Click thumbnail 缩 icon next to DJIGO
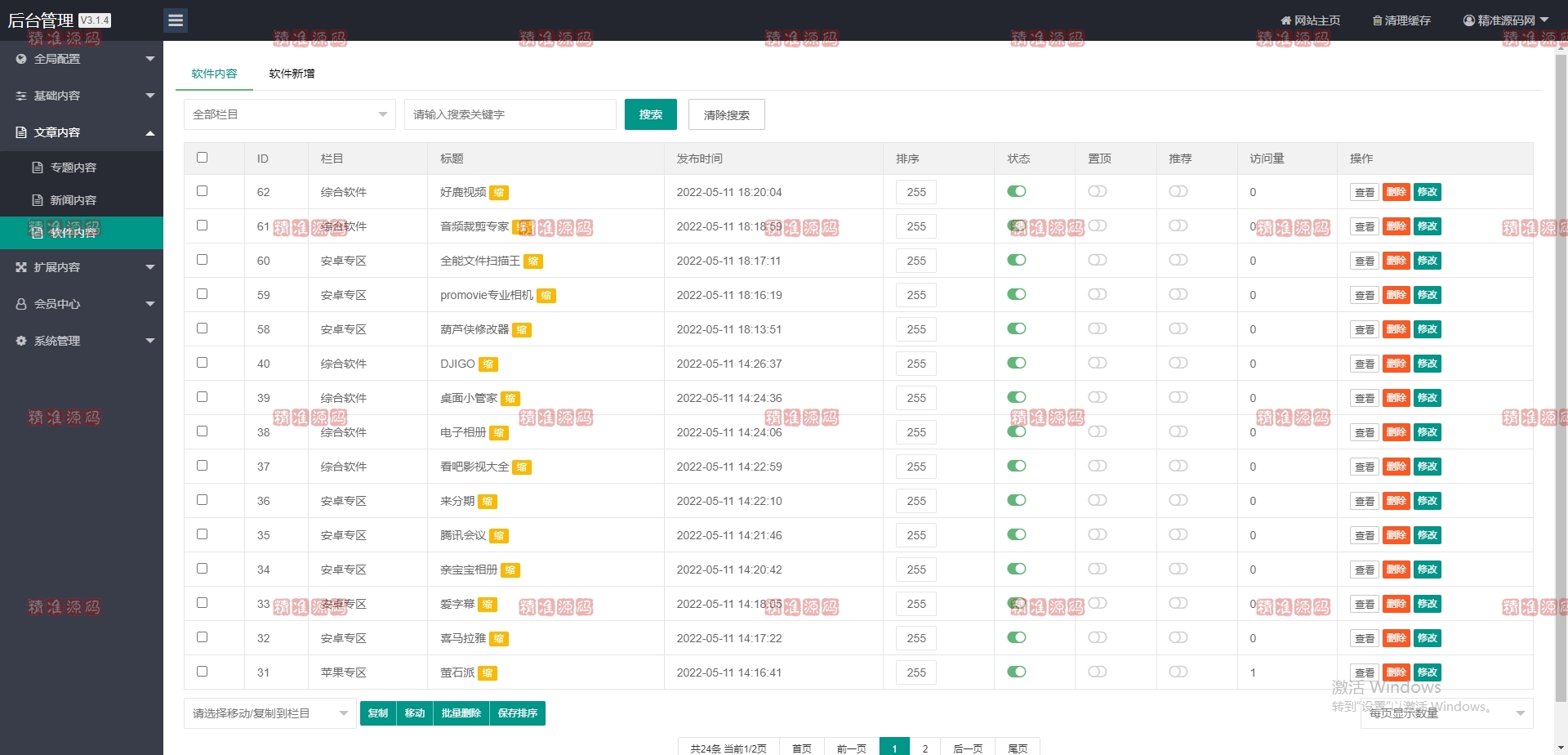 point(488,364)
